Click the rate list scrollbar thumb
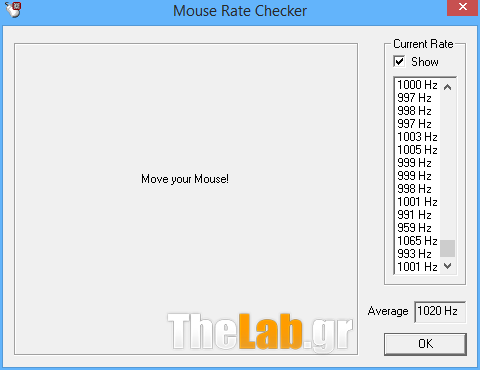480x370 pixels. coord(448,248)
